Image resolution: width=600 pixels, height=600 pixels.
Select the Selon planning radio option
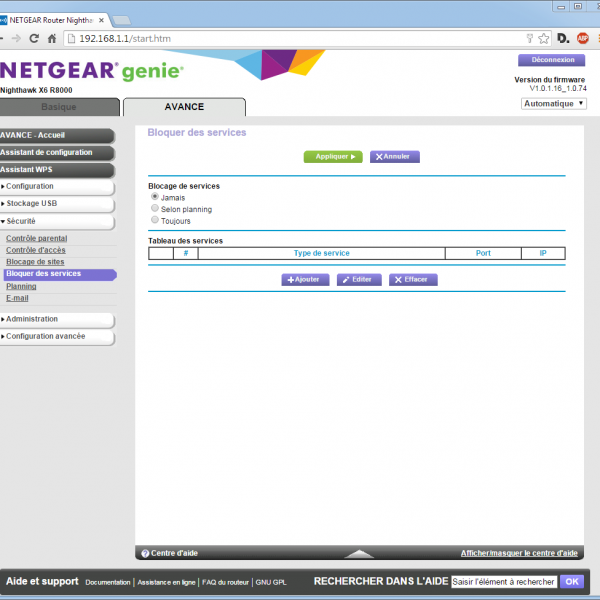[155, 209]
